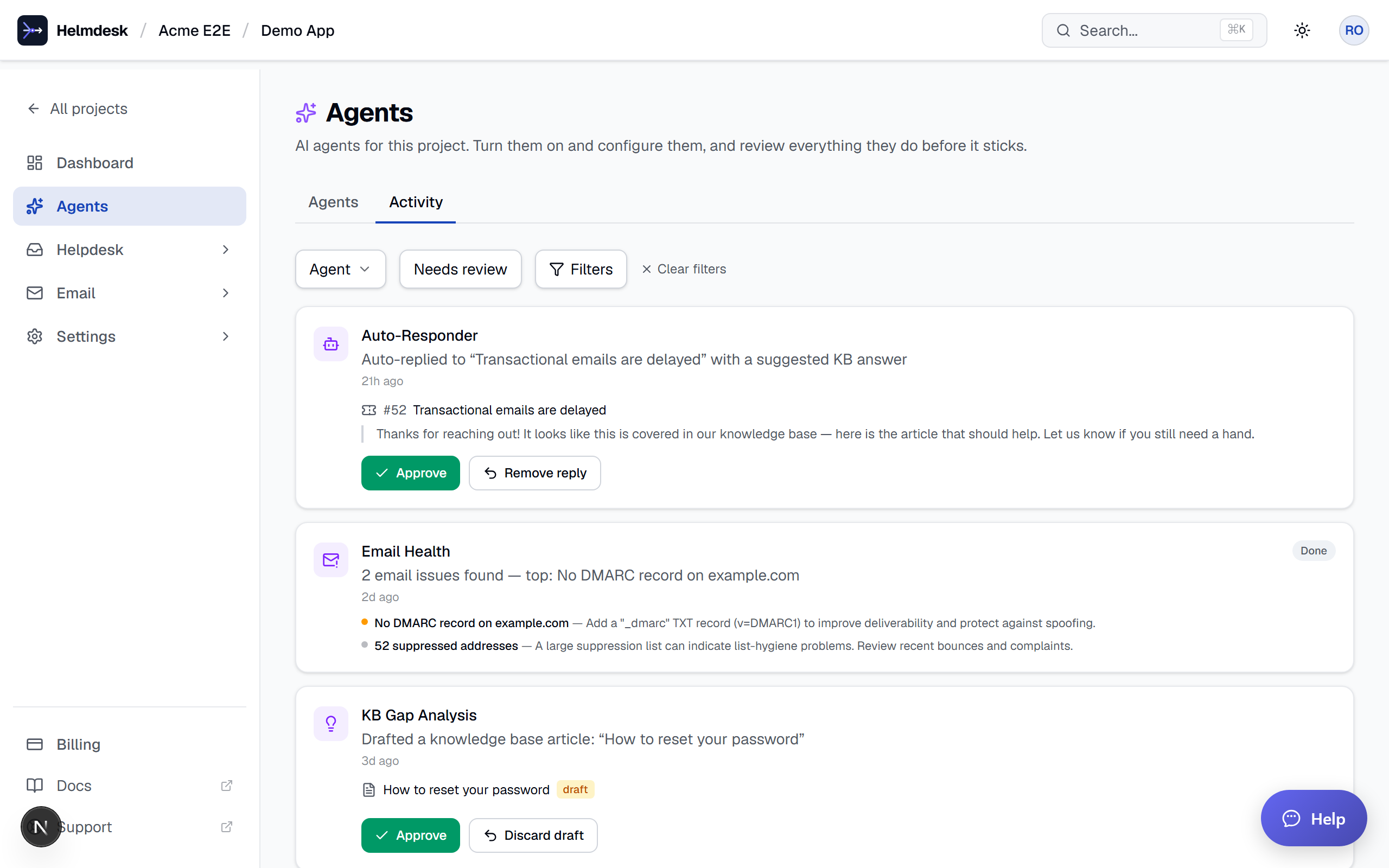Toggle the light/dark theme sun icon

click(x=1302, y=30)
